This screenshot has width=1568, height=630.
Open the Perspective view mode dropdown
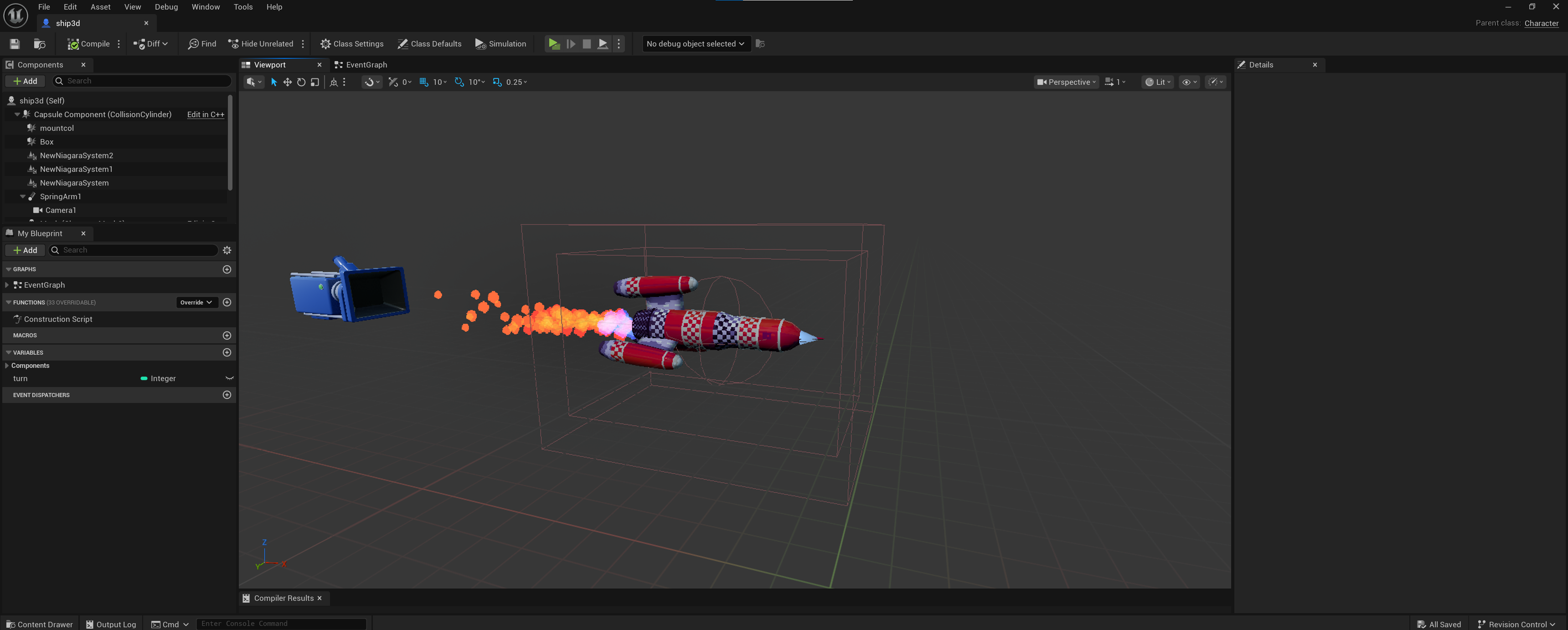click(x=1067, y=82)
